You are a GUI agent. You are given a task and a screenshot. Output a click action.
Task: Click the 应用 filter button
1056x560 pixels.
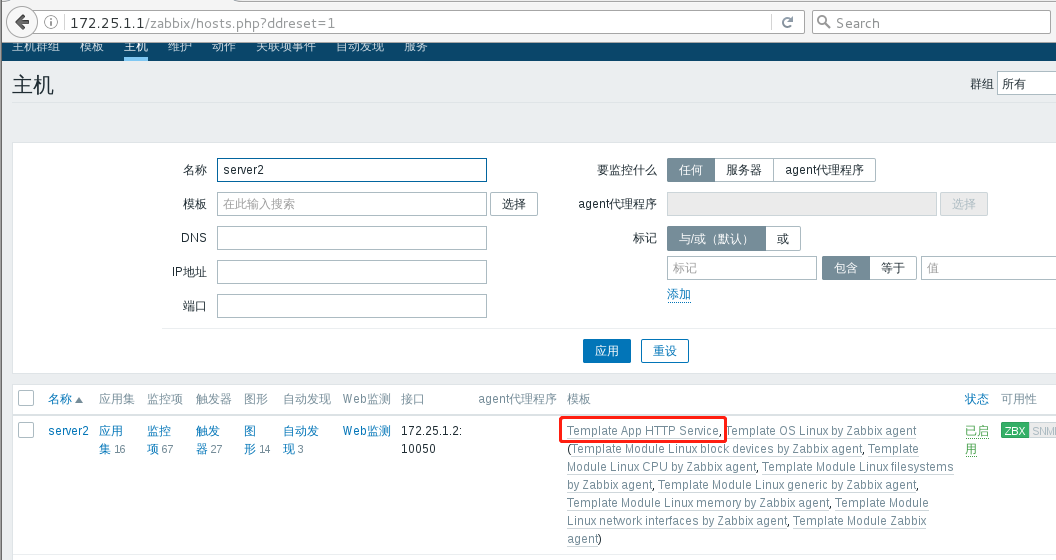coord(607,351)
